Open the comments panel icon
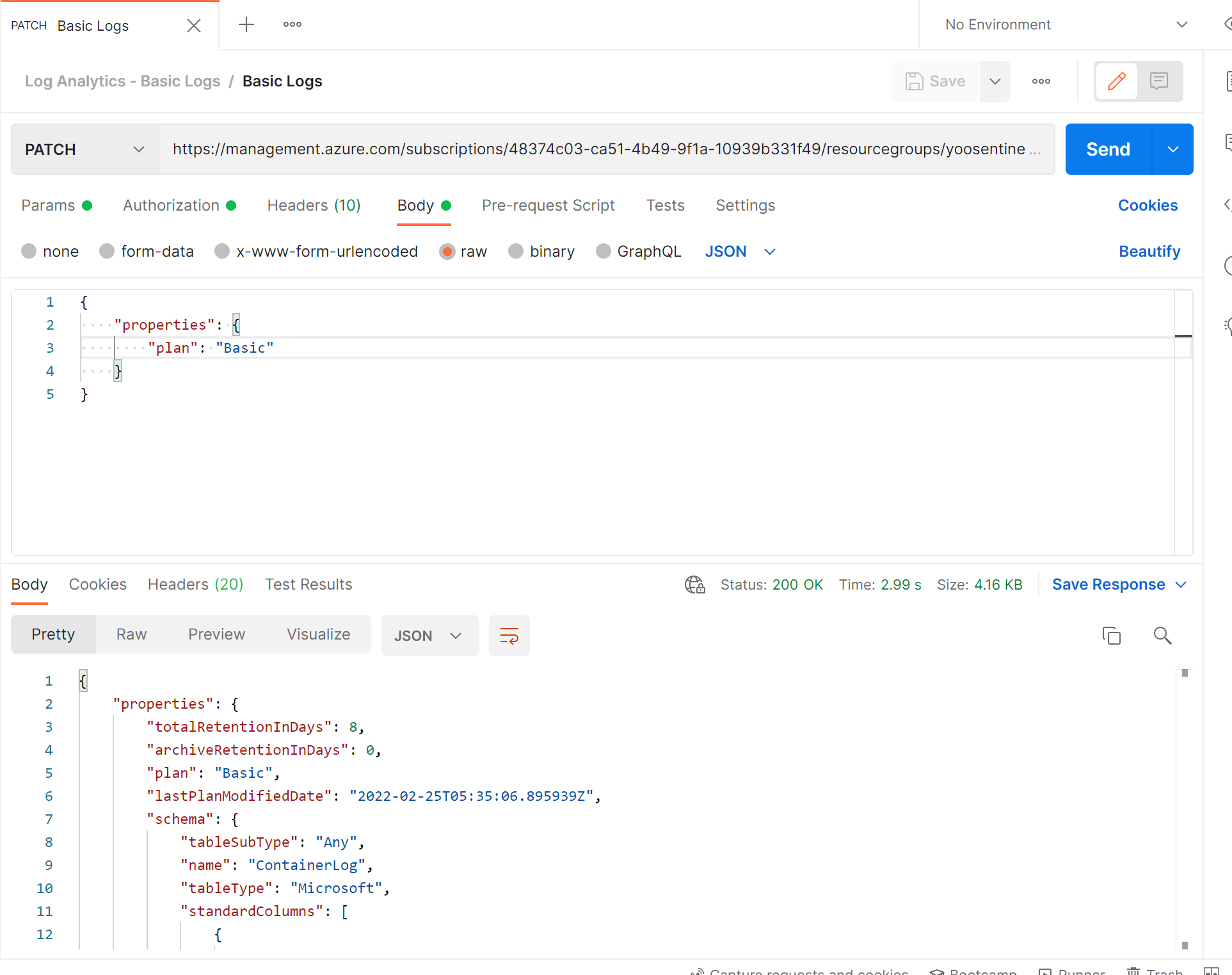1232x975 pixels. (x=1160, y=81)
